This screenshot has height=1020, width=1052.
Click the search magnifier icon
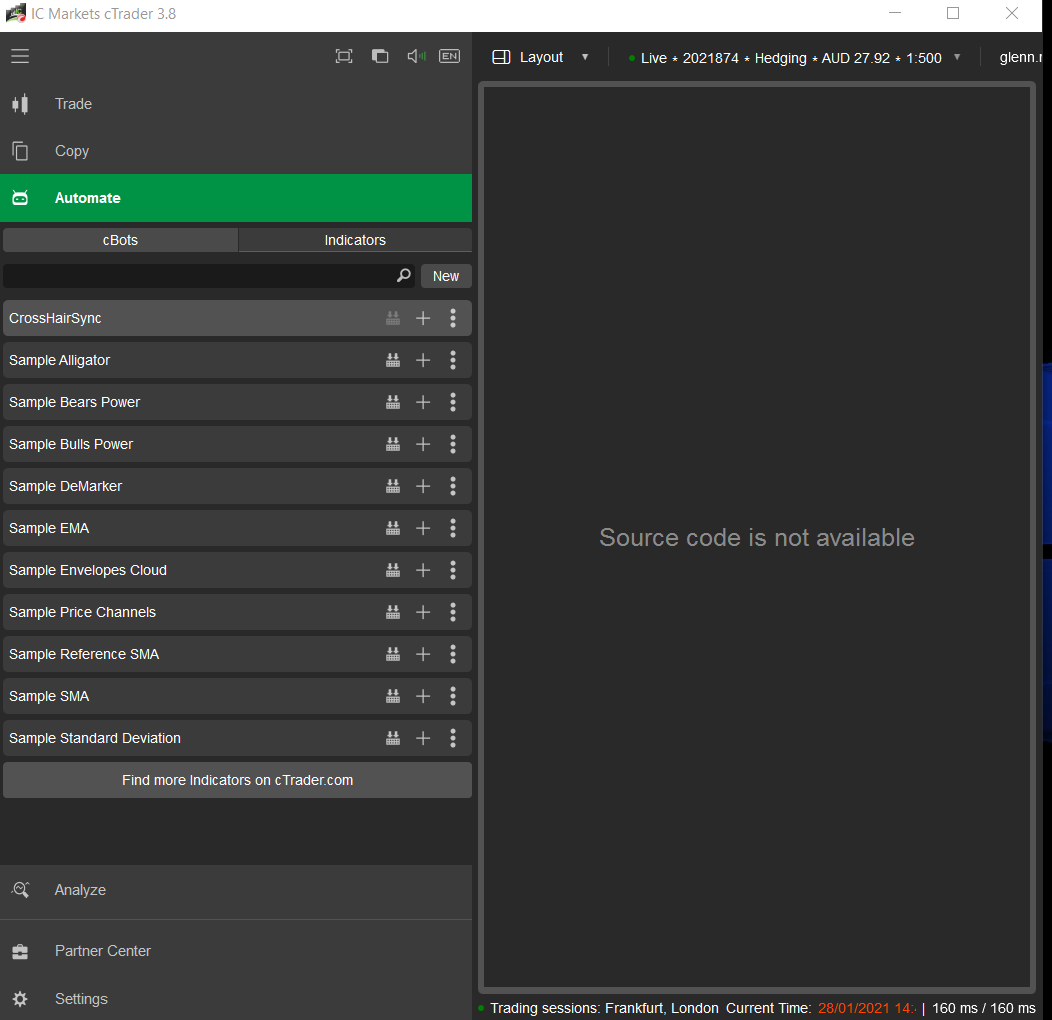pos(403,276)
